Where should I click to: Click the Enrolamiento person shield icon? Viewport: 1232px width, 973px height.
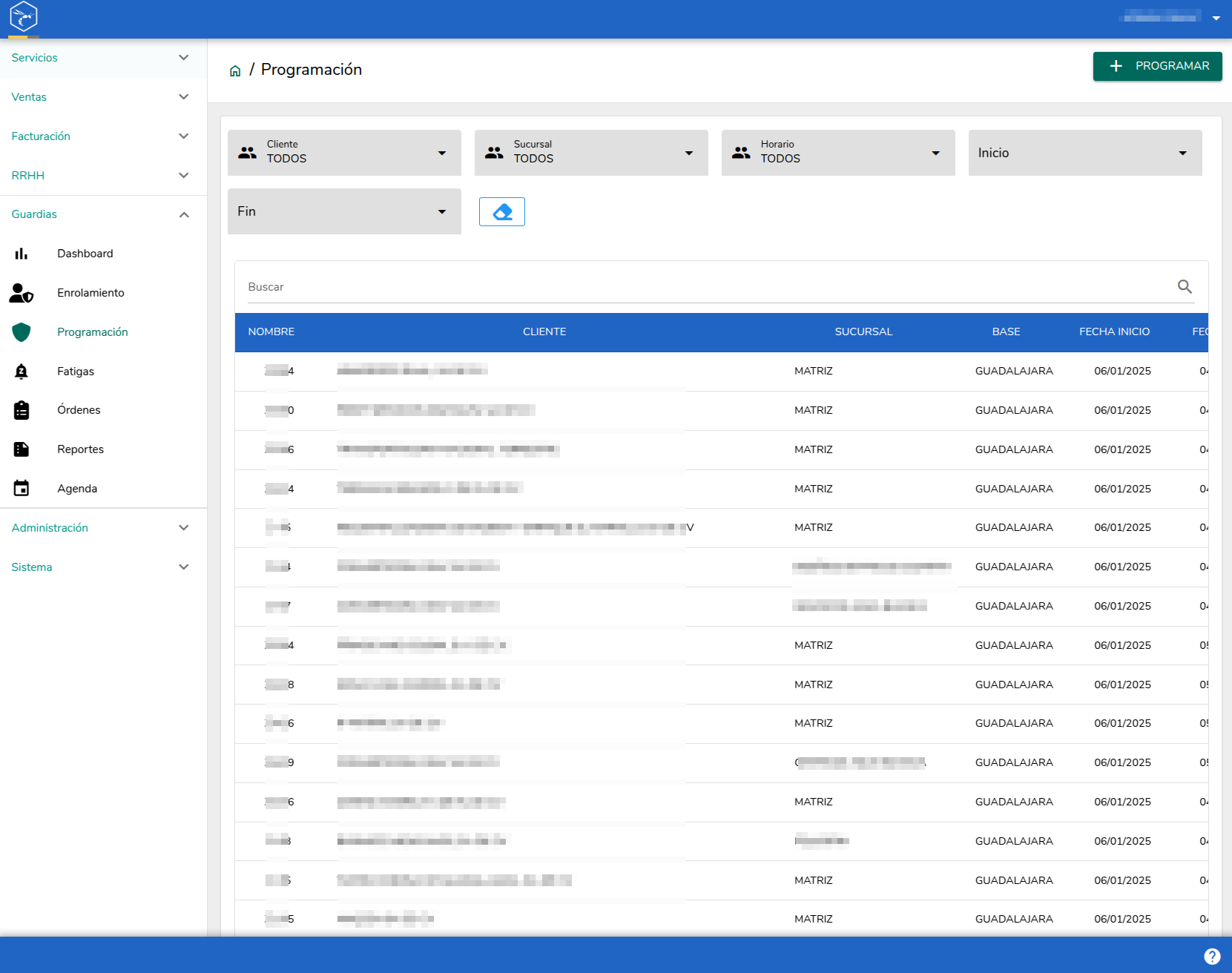pyautogui.click(x=22, y=293)
